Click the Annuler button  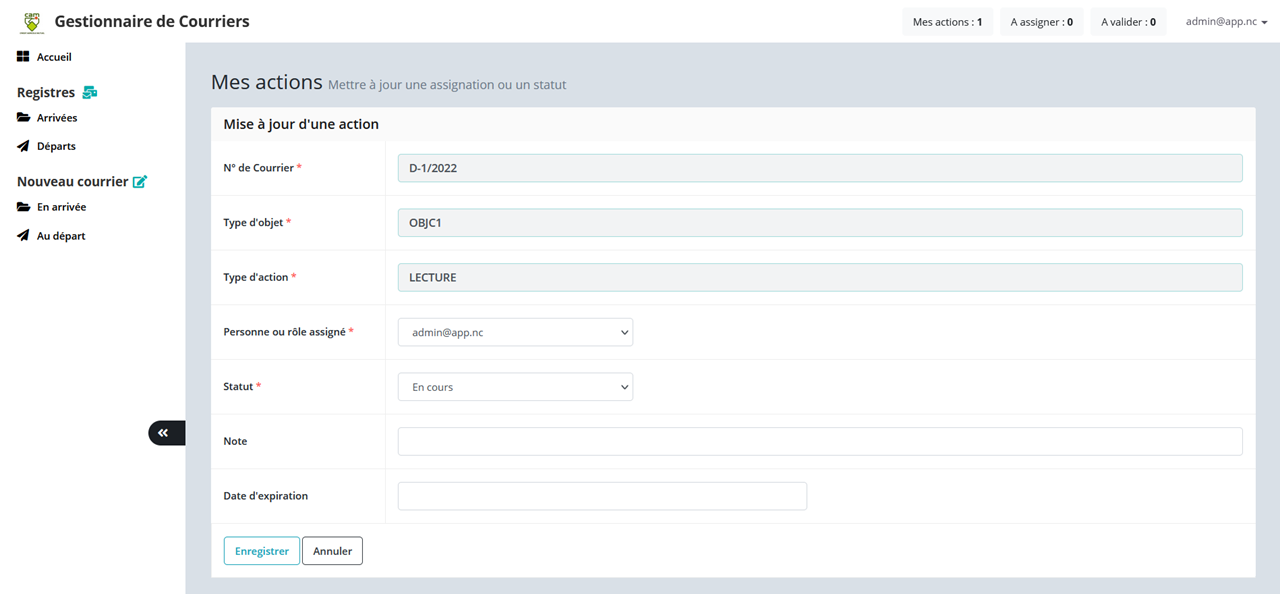332,551
